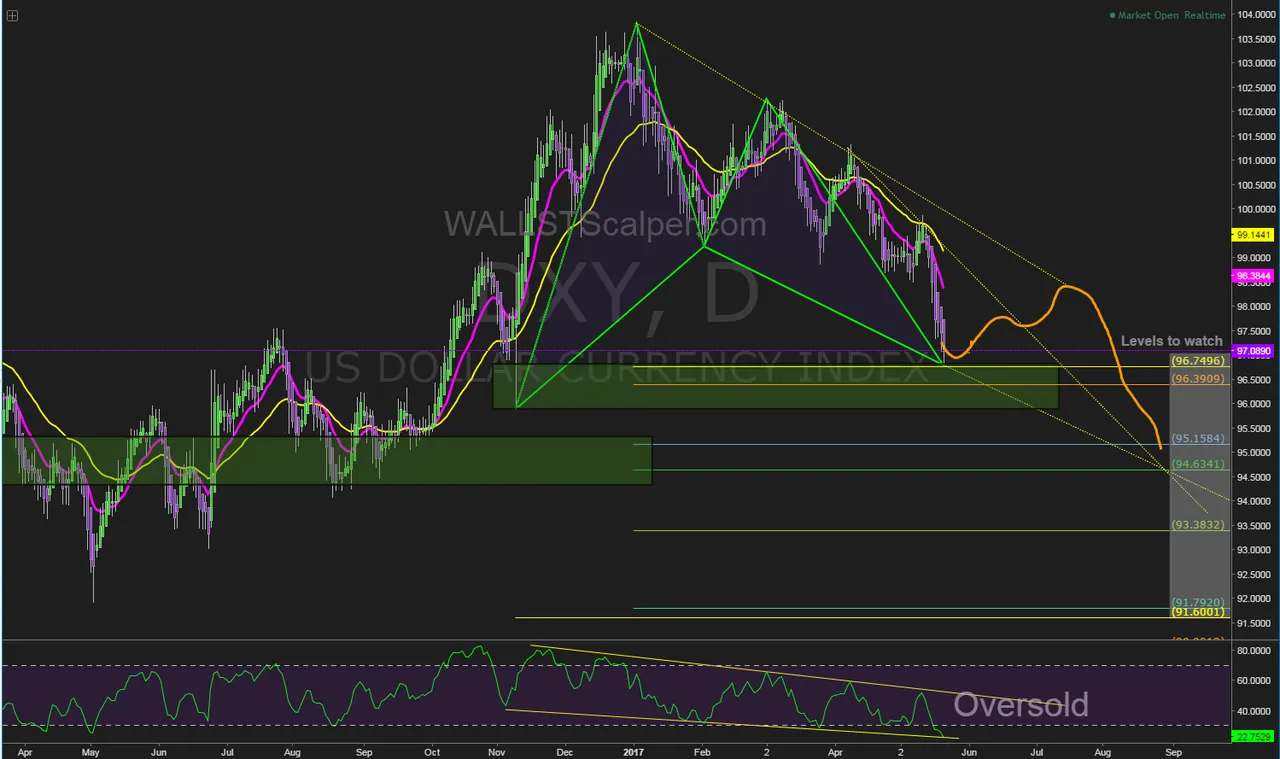
Task: Click the purple 97.0890 current price label
Action: point(1255,351)
